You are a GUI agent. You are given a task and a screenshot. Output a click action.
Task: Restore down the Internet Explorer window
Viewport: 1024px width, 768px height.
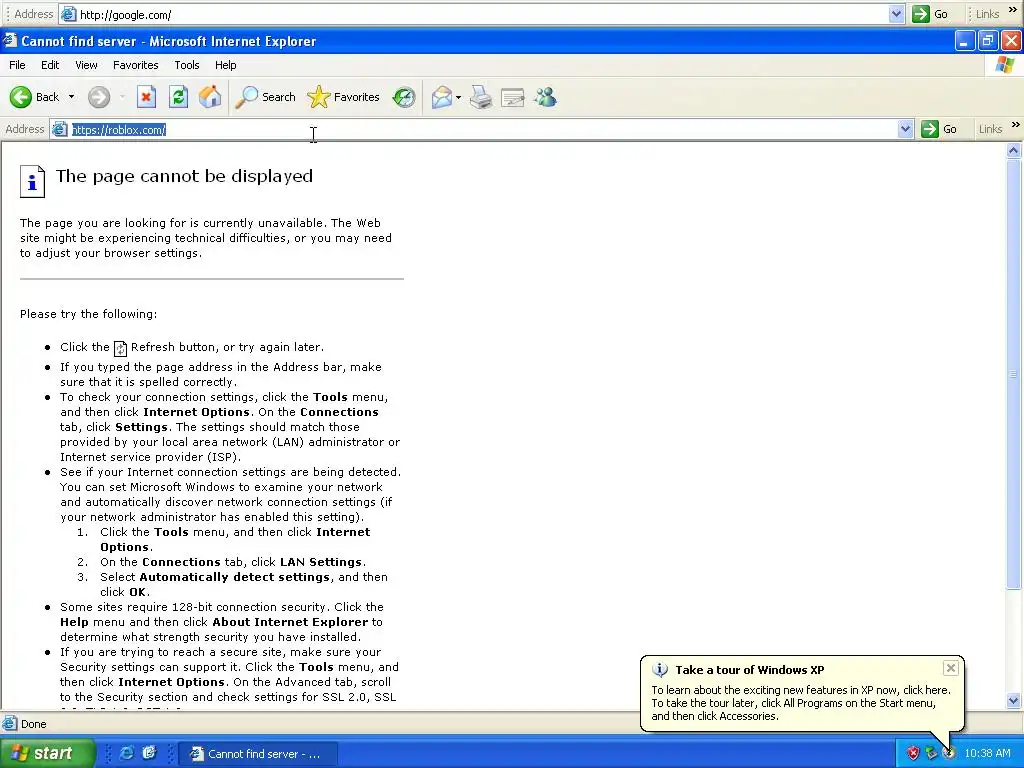click(x=988, y=41)
